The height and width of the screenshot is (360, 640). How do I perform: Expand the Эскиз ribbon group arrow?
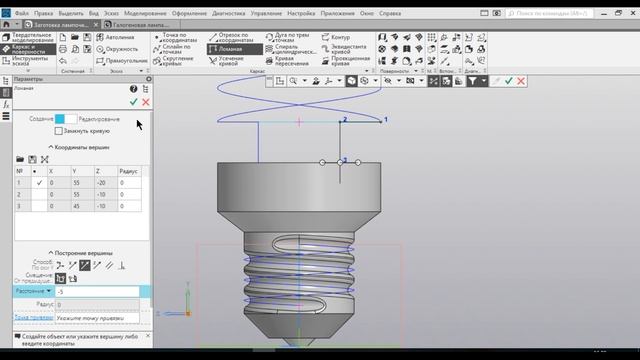tap(141, 71)
